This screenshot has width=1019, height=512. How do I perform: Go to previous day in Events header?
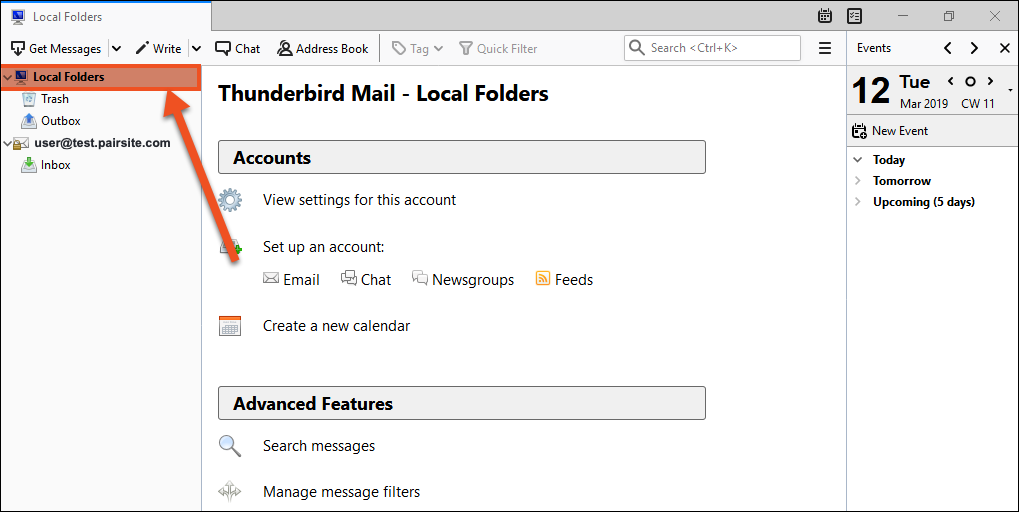pos(948,48)
